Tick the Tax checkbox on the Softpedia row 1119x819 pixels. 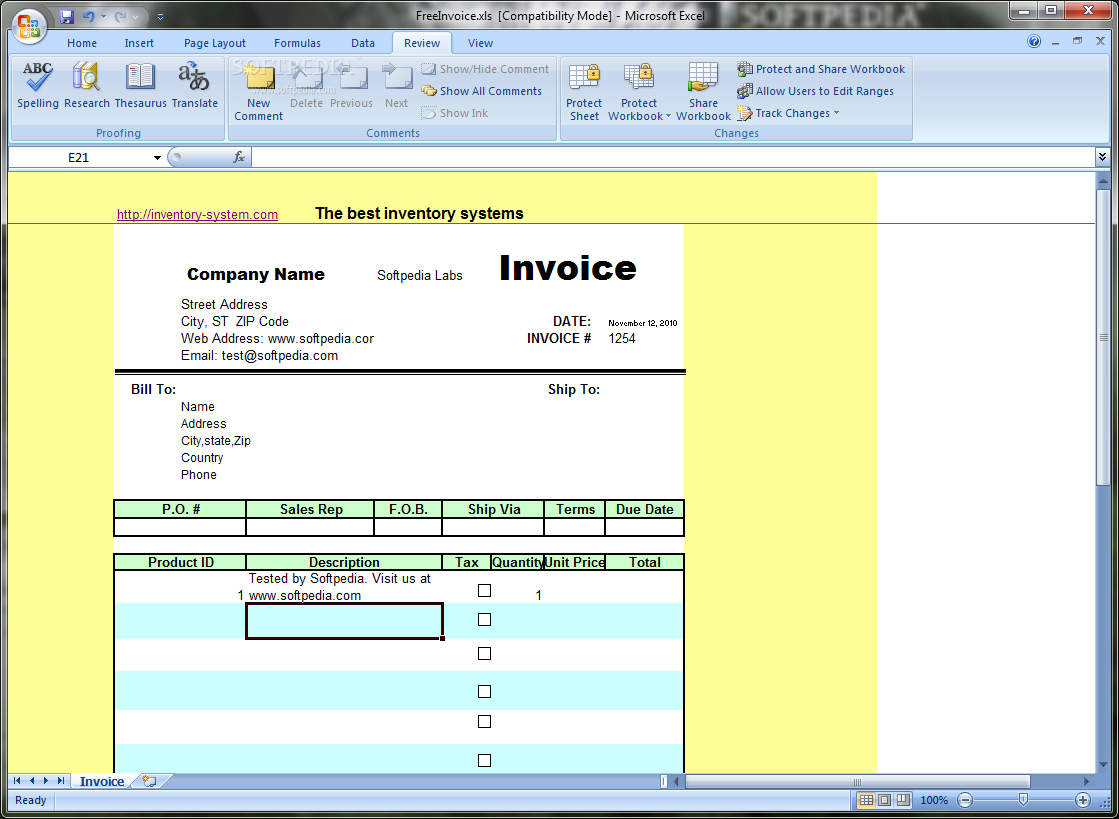(485, 590)
